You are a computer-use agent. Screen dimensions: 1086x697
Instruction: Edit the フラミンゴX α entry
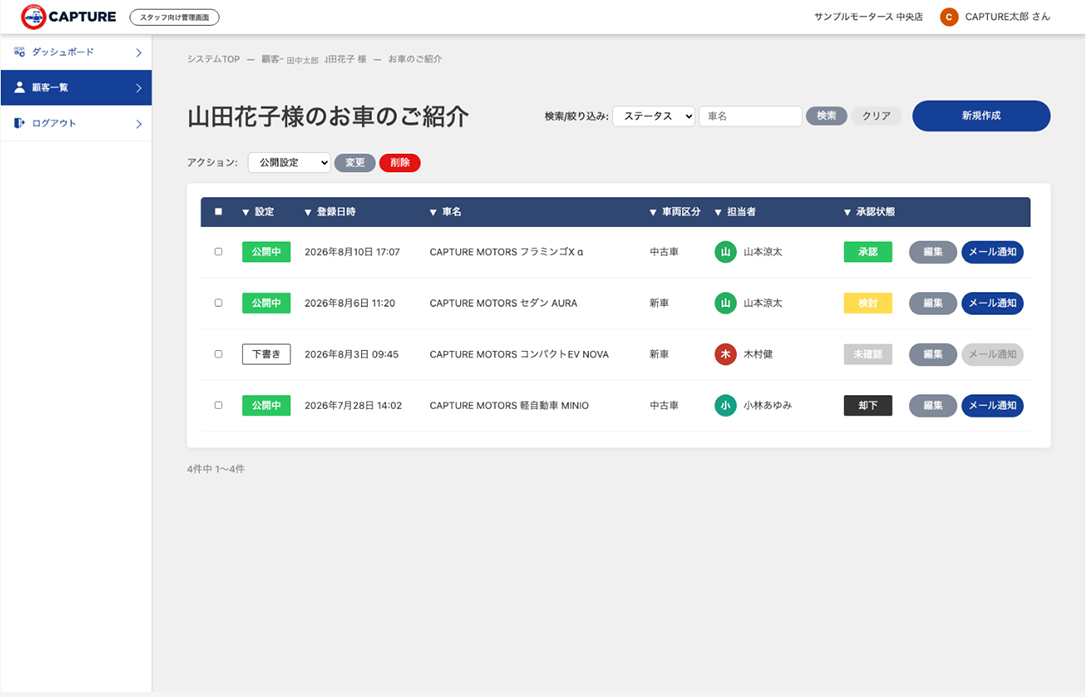pyautogui.click(x=933, y=252)
